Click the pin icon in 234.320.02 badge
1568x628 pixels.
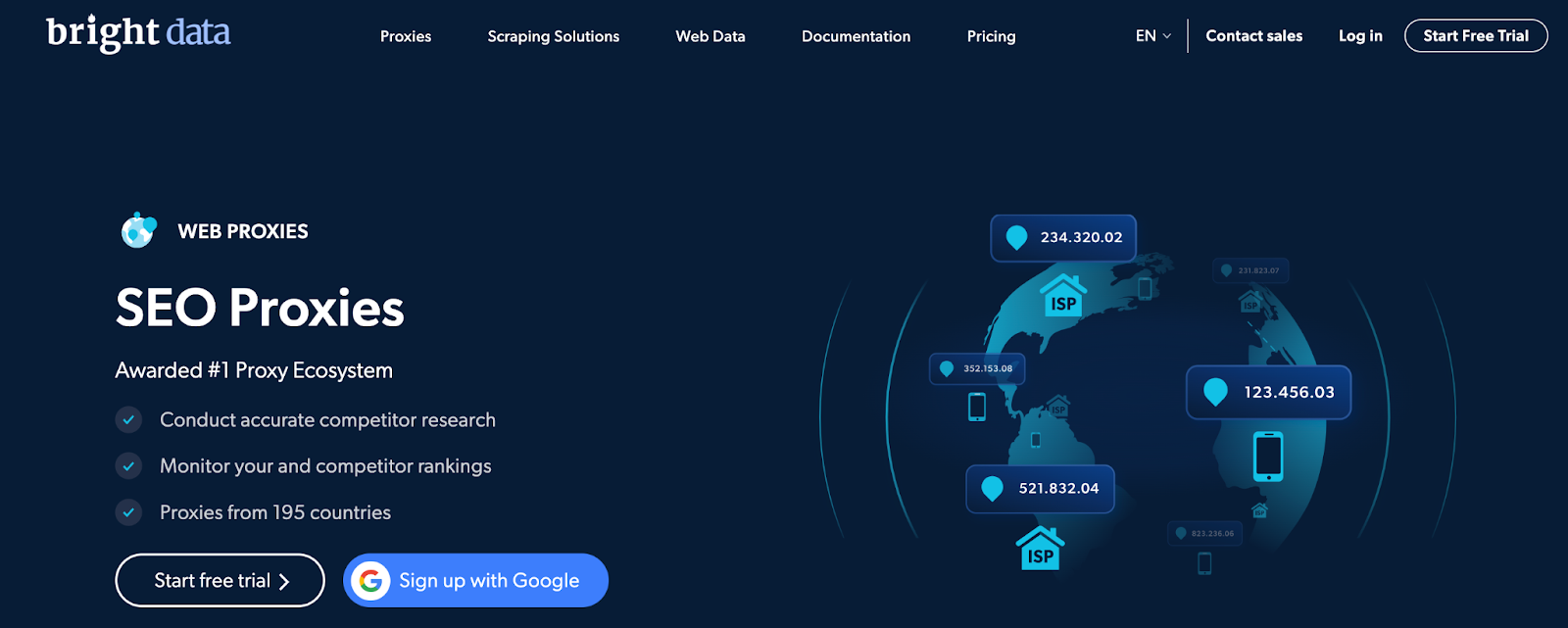[1017, 238]
